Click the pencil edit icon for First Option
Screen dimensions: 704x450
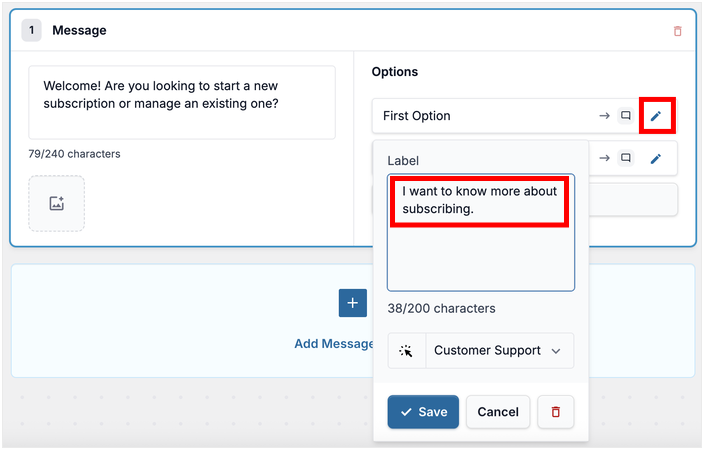click(656, 116)
